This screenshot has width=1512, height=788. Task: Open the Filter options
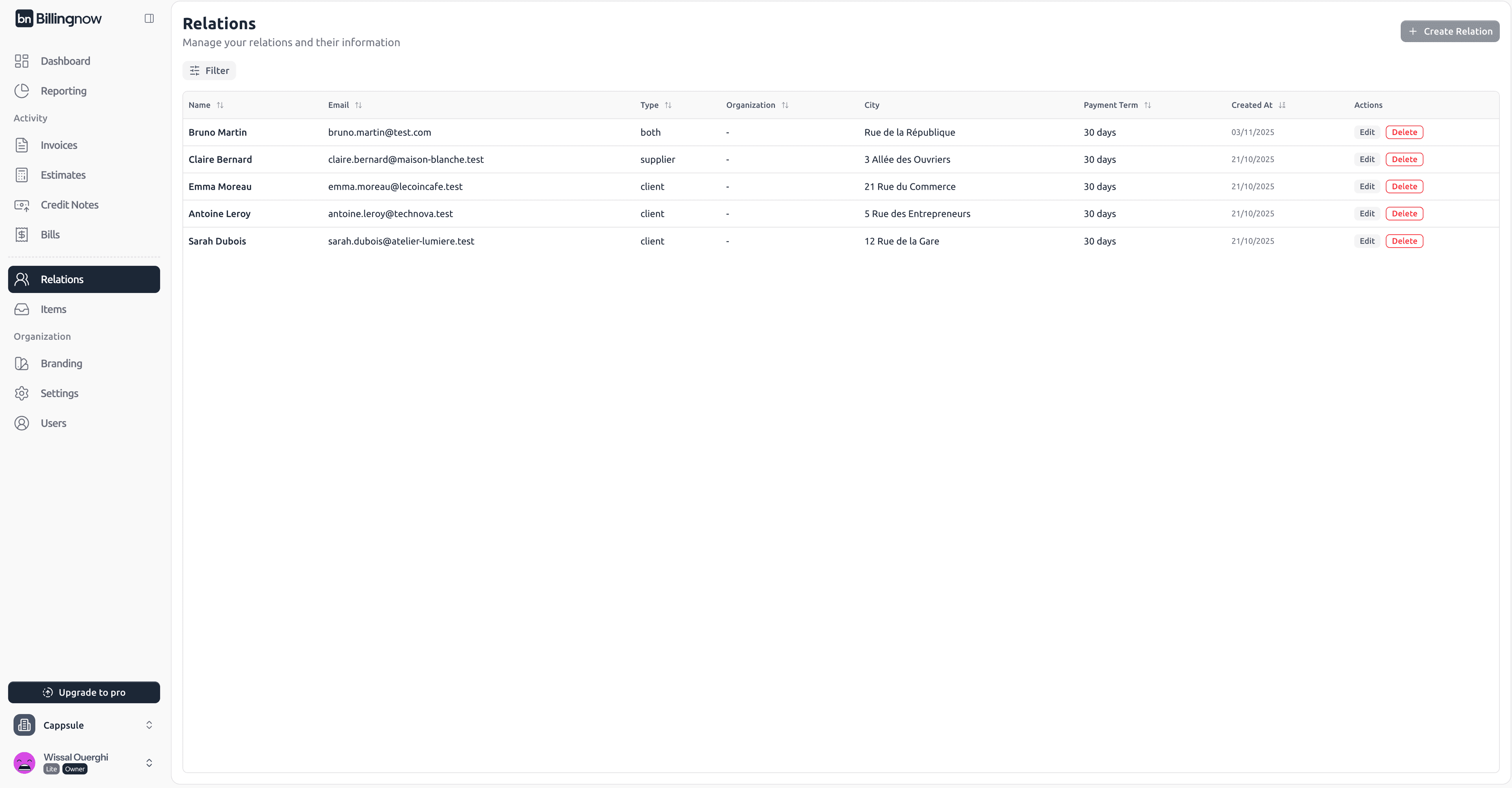click(x=209, y=70)
